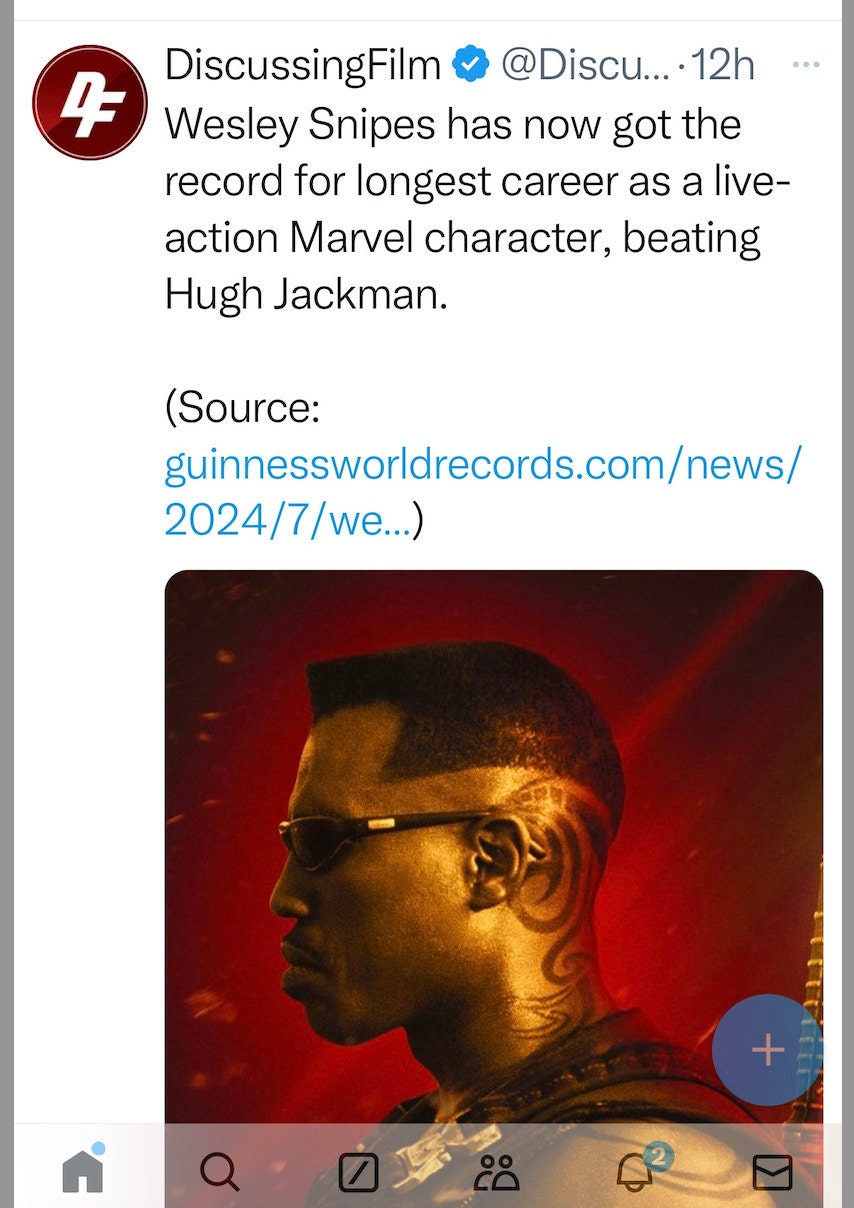Tap the '(Source:' line in the tweet
854x1208 pixels.
tap(242, 408)
